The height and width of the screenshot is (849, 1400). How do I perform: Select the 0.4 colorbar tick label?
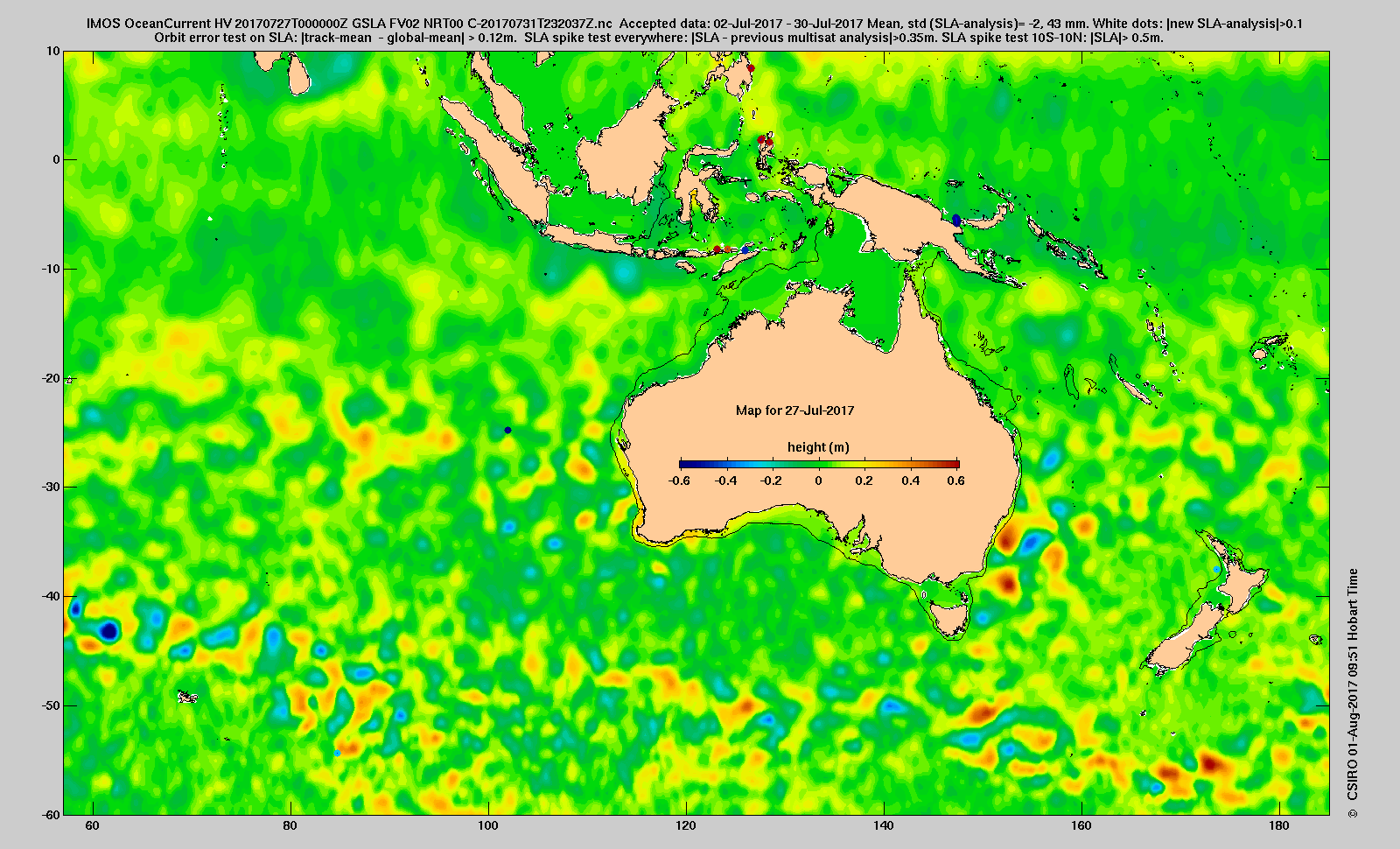tap(910, 481)
